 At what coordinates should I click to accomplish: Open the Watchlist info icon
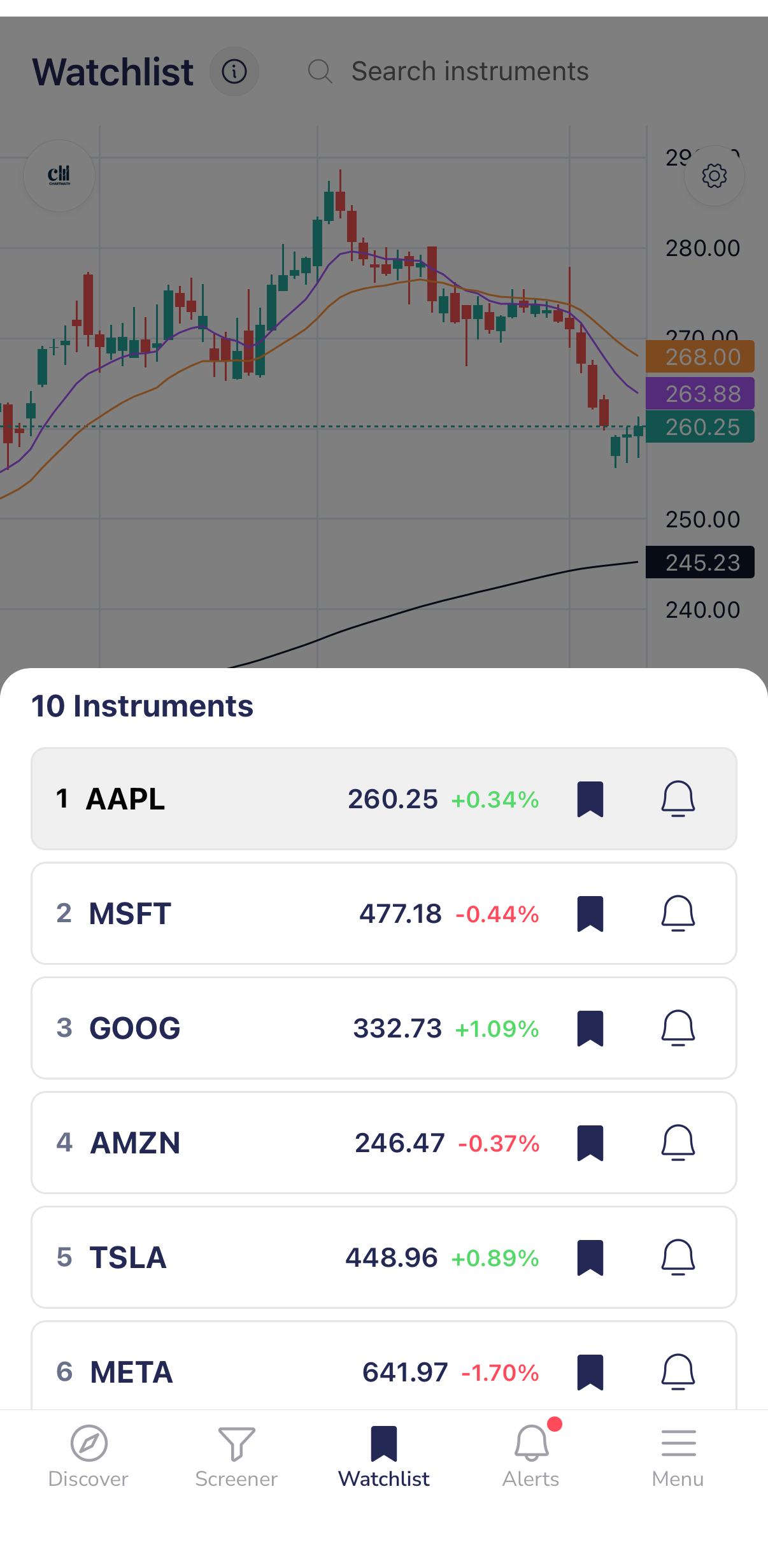point(234,71)
